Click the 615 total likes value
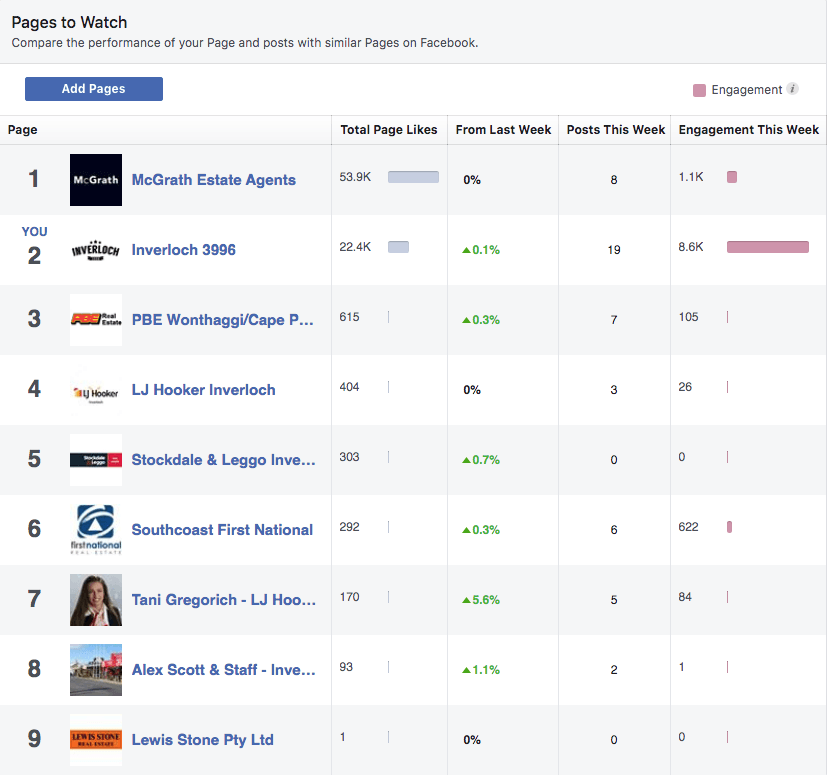 coord(349,317)
